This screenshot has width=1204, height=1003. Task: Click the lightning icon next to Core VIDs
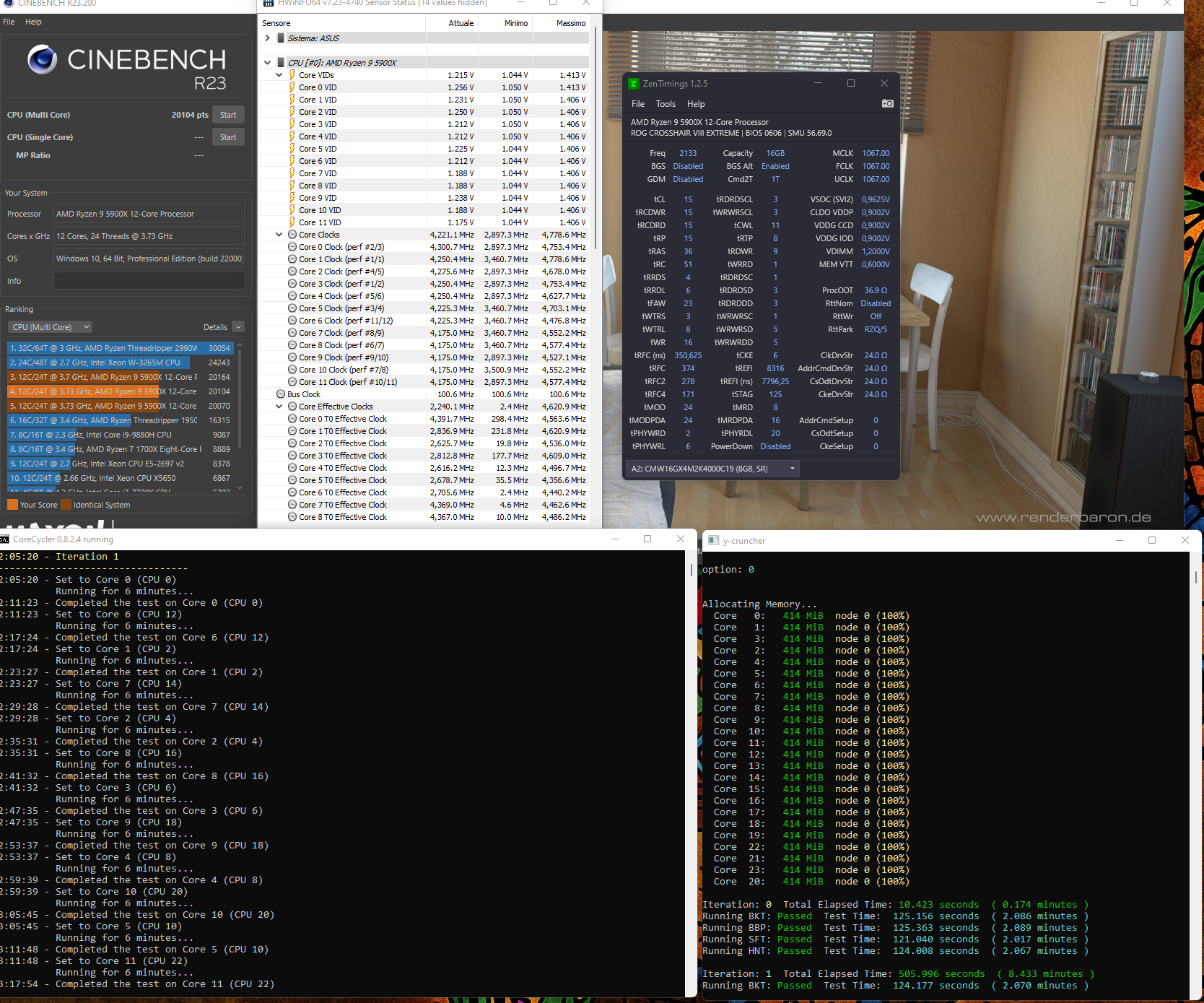(x=292, y=75)
